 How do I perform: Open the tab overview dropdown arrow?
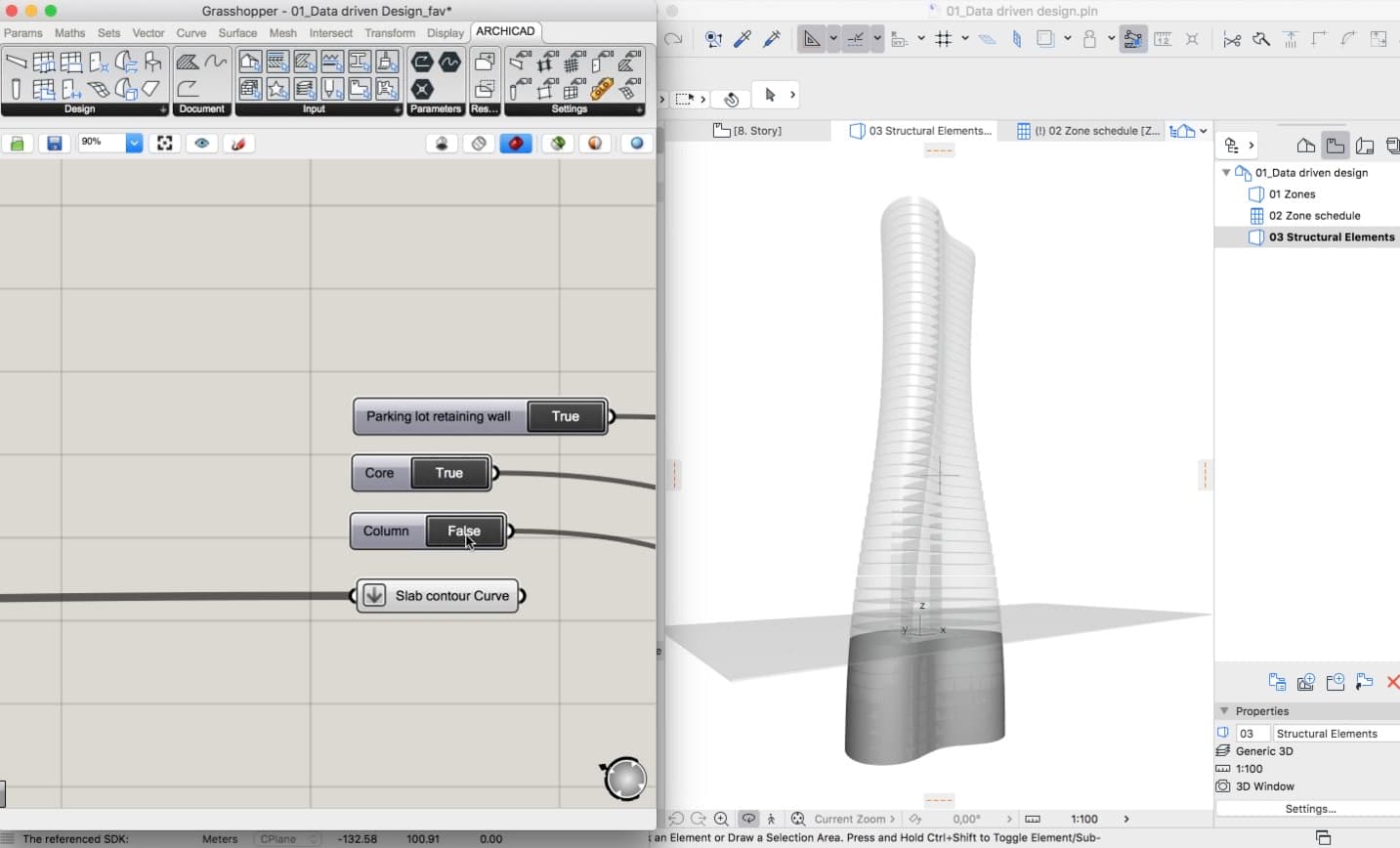[x=1204, y=131]
